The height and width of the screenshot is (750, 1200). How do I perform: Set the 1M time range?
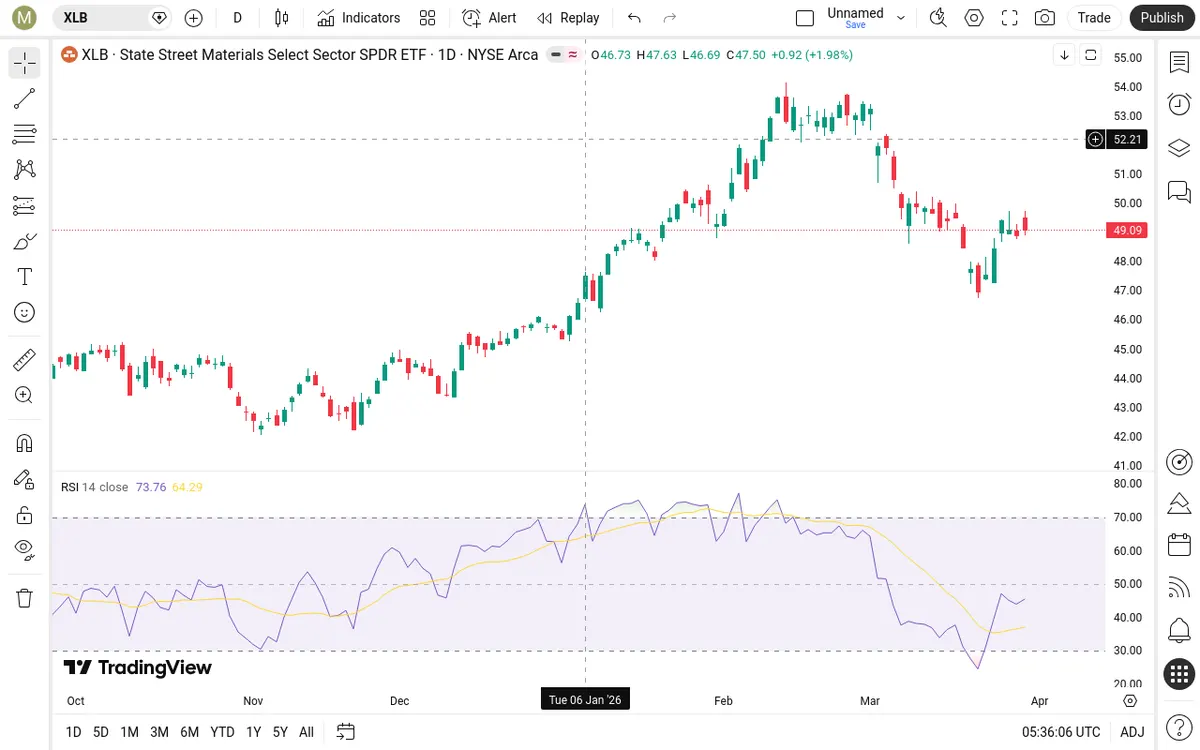click(130, 732)
